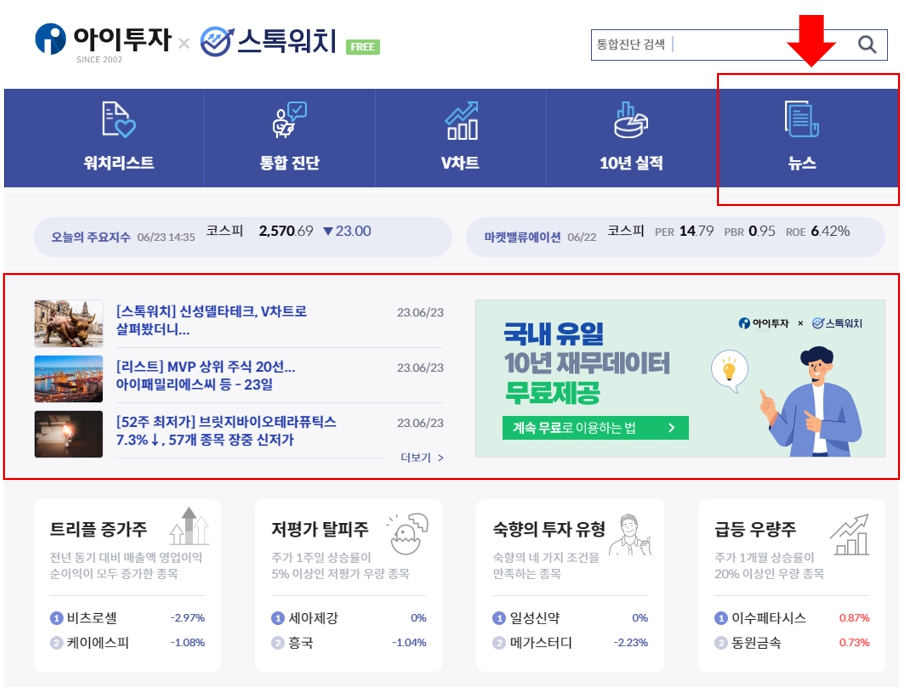
Task: Click the bull statue news thumbnail
Action: point(69,323)
